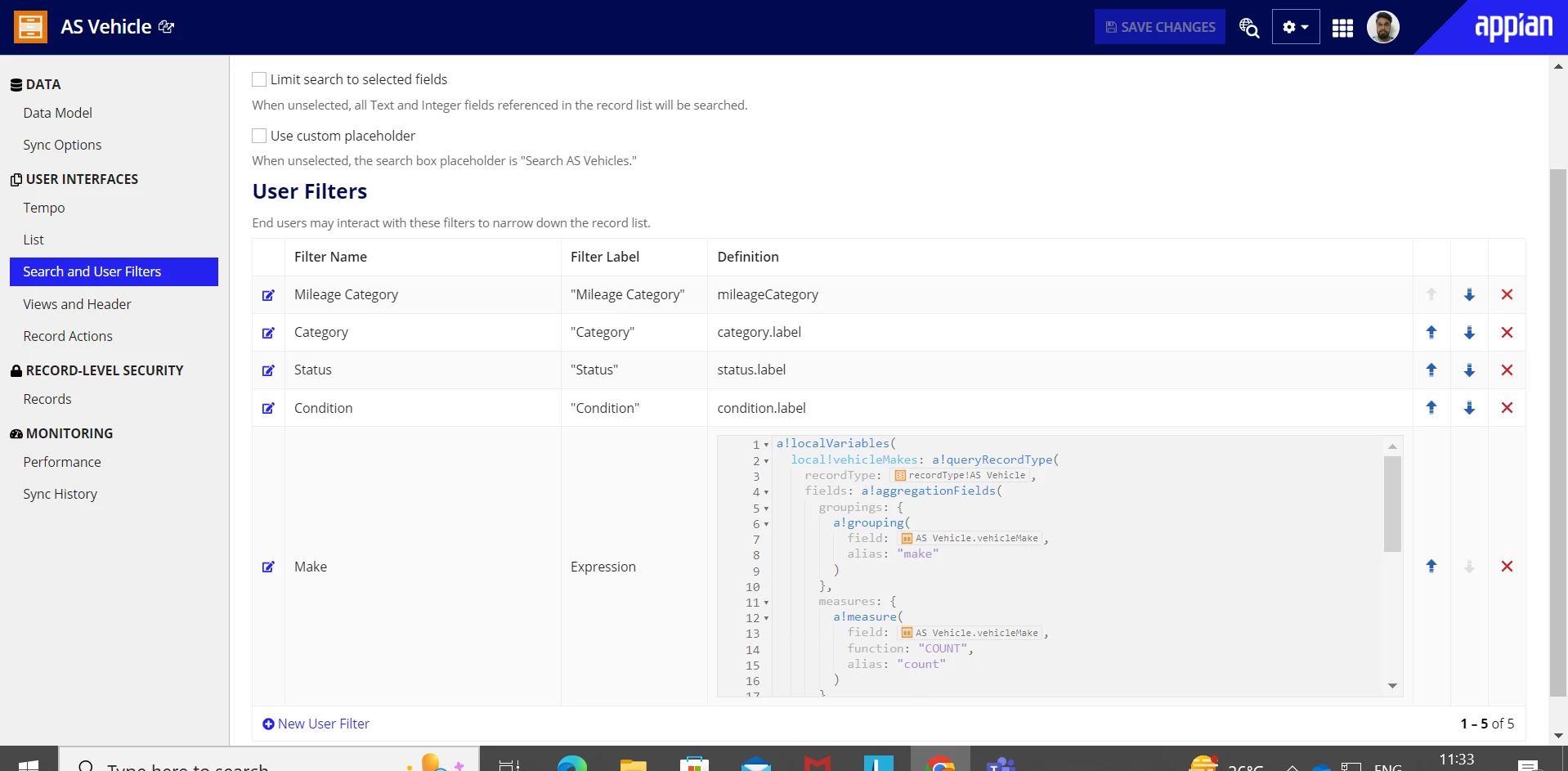Click the expression editor scroll-up arrow
Image resolution: width=1568 pixels, height=771 pixels.
tap(1392, 446)
